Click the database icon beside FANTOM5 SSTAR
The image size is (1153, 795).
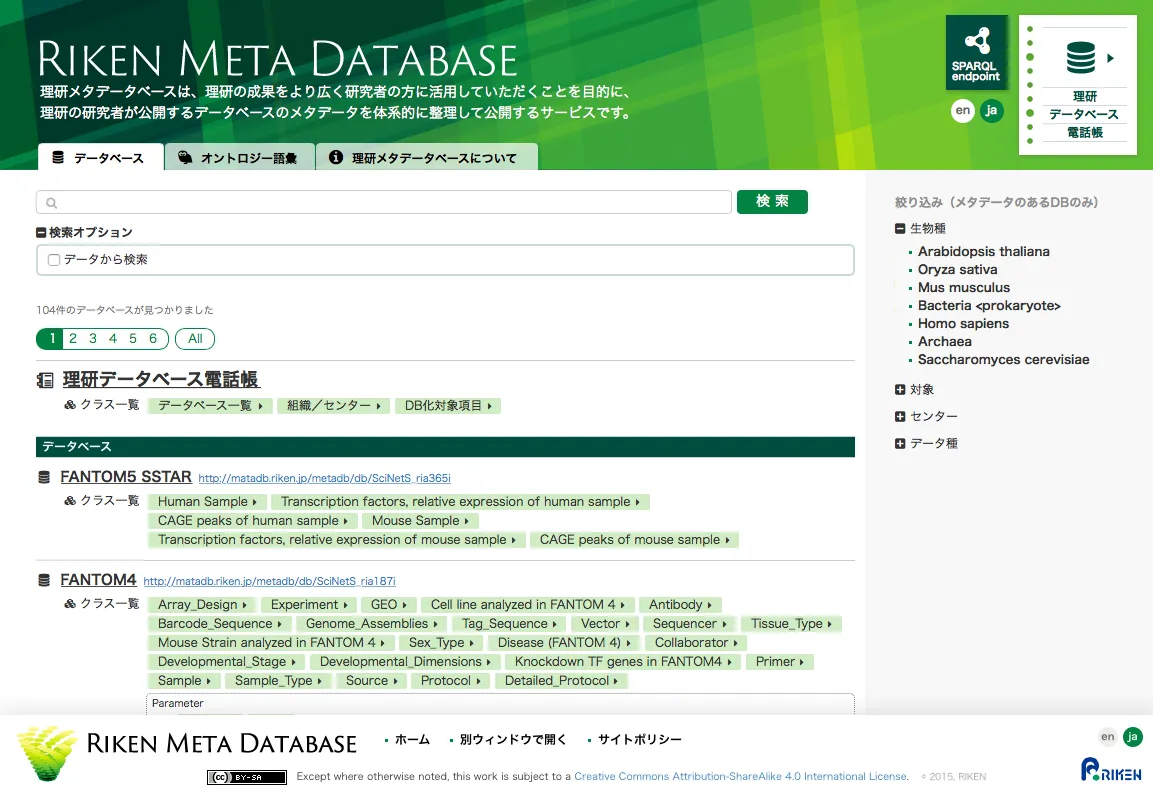coord(44,478)
